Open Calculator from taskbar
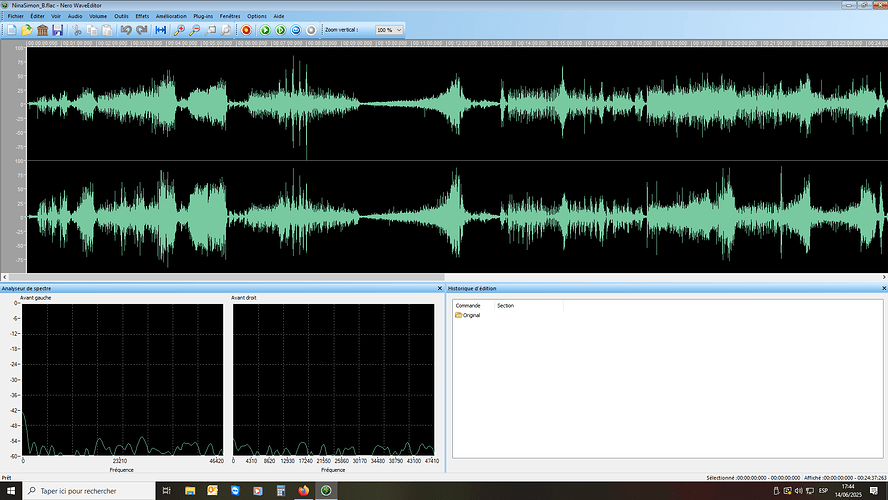888x500 pixels. tap(281, 491)
